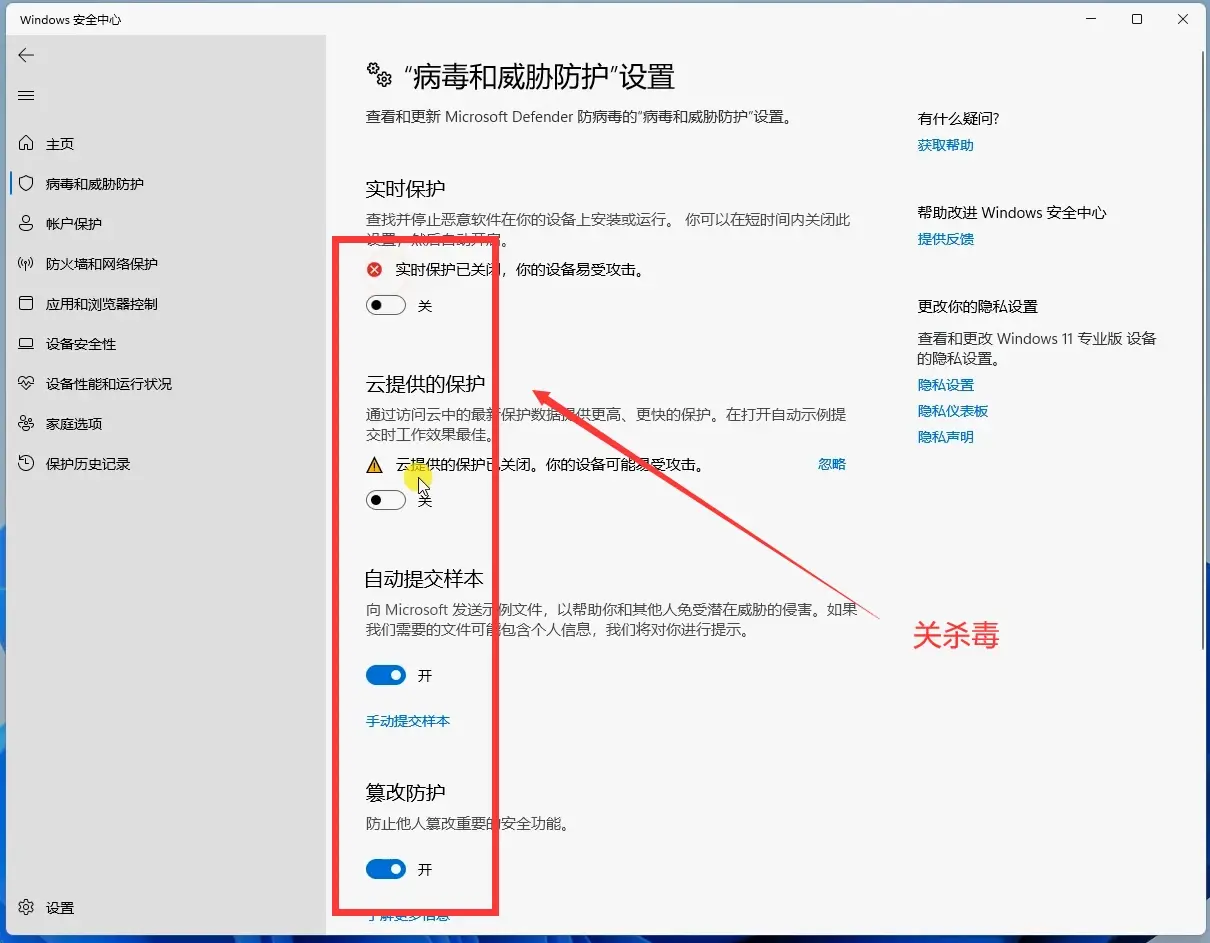Click the yellow warning triangle icon
Viewport: 1210px width, 943px height.
point(375,465)
